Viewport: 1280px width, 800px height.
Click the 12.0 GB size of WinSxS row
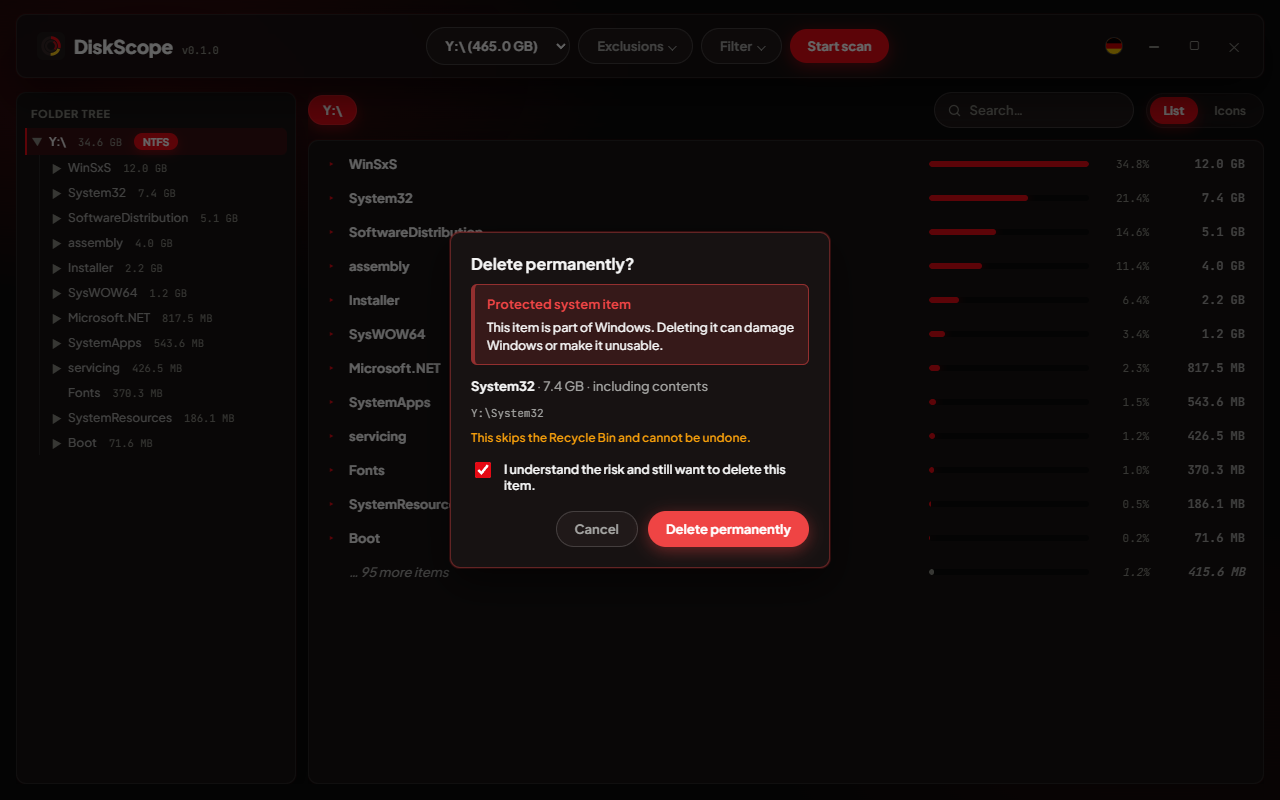(1219, 164)
